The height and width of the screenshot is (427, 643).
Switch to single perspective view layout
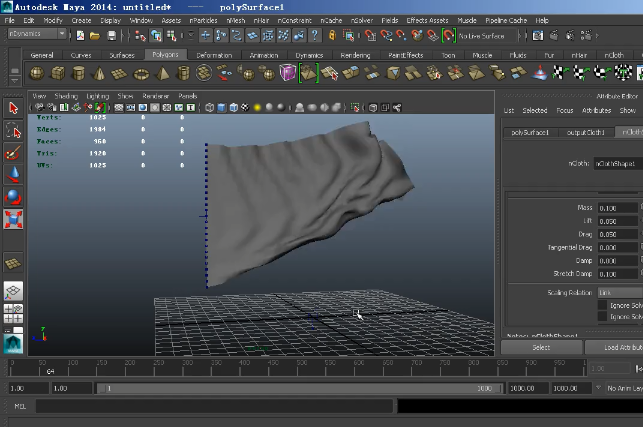[13, 291]
